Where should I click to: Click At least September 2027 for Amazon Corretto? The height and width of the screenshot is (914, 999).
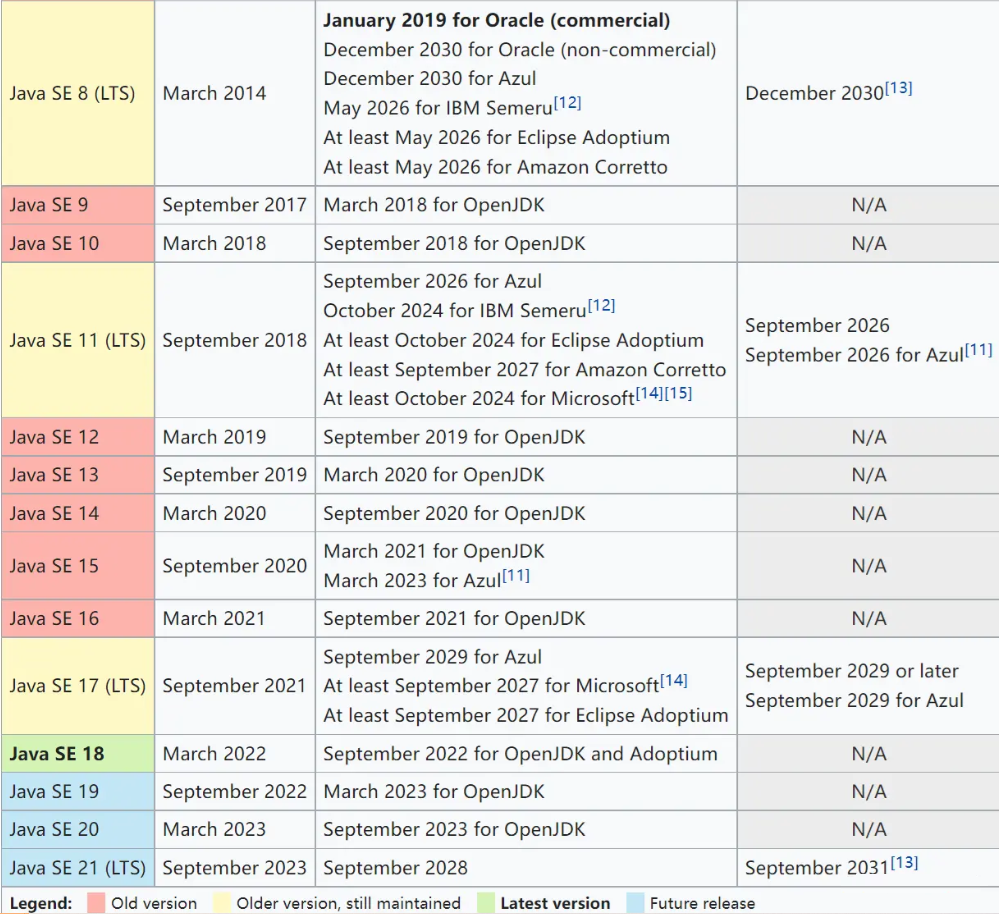point(524,369)
